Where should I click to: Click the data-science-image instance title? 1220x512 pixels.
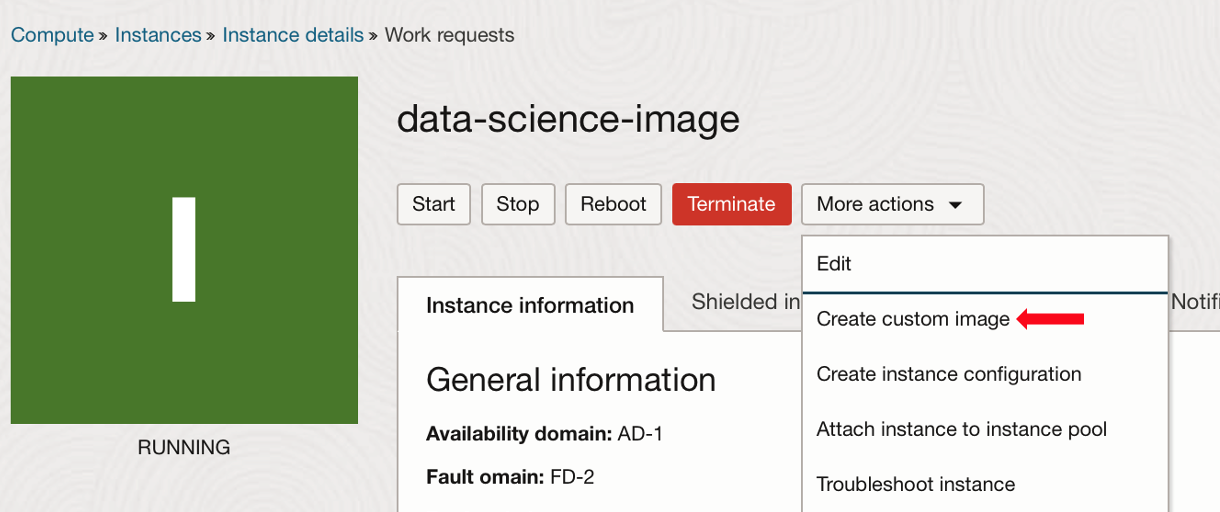coord(568,120)
